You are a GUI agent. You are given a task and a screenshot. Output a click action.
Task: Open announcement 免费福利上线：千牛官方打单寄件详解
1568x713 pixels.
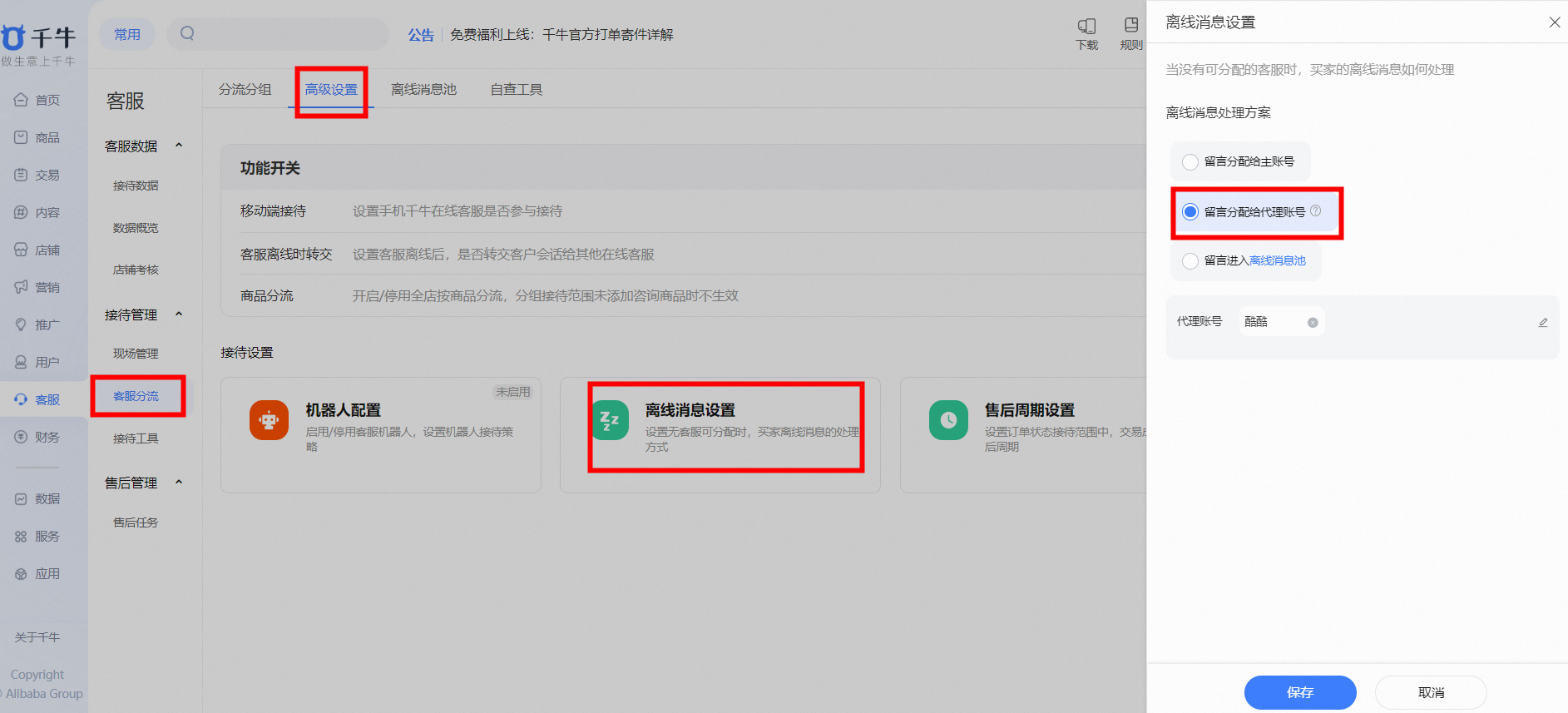click(x=561, y=35)
